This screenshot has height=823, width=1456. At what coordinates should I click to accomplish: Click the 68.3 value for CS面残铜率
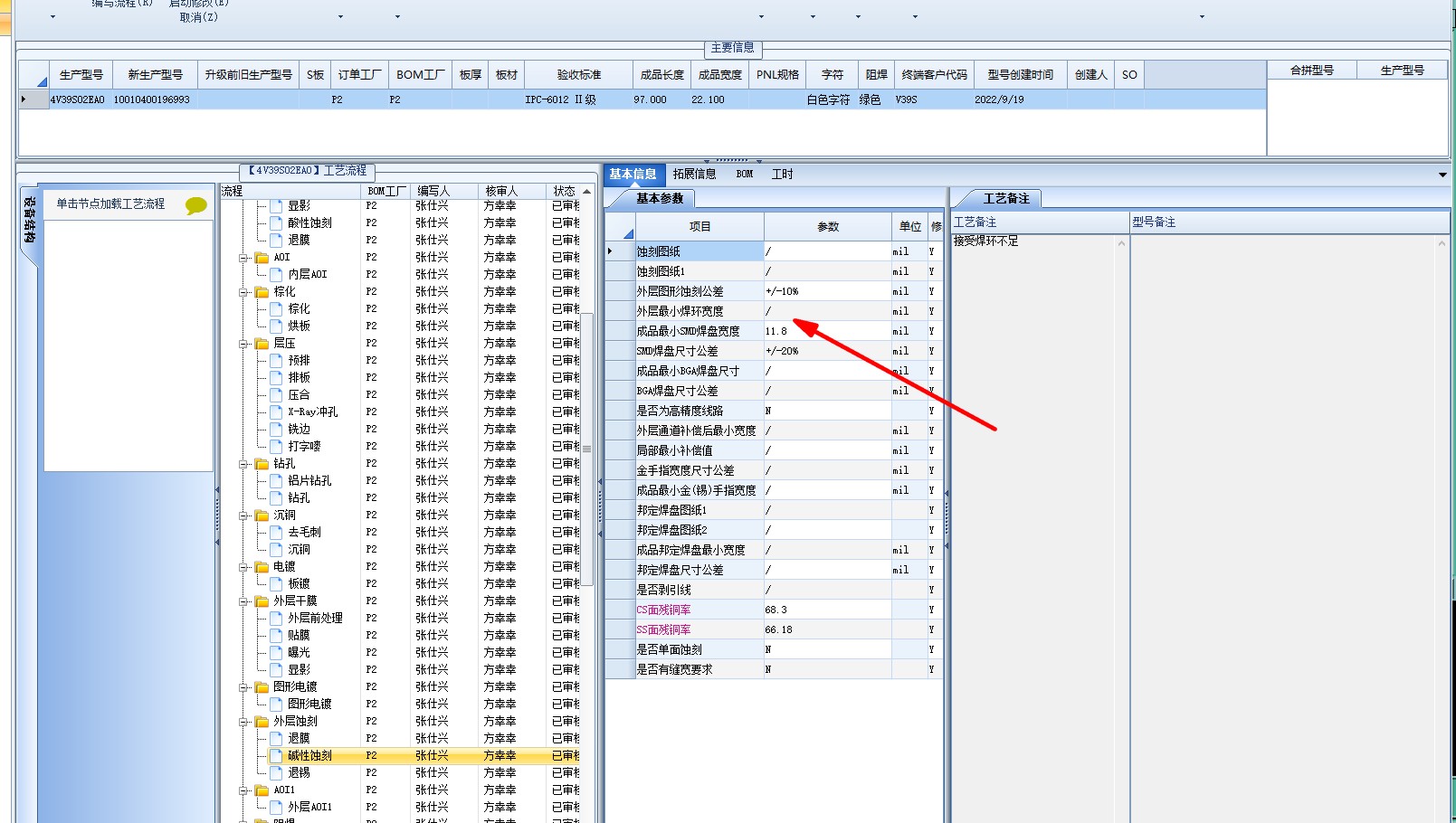(x=827, y=610)
